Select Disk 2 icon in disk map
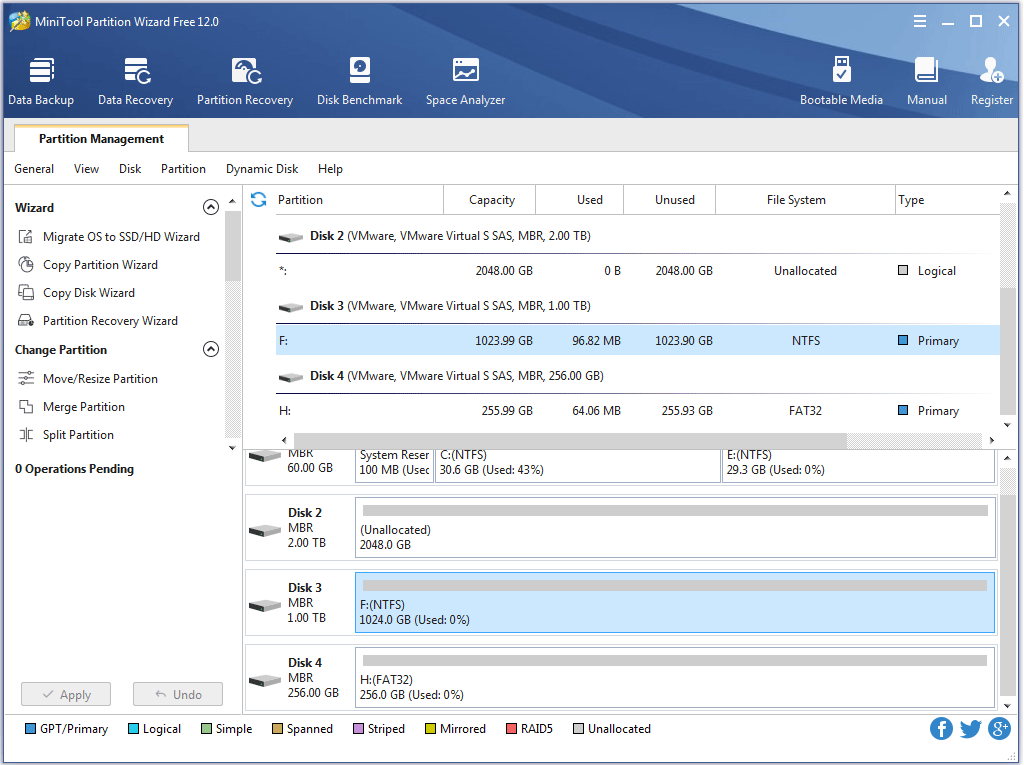1024x765 pixels. pos(265,530)
